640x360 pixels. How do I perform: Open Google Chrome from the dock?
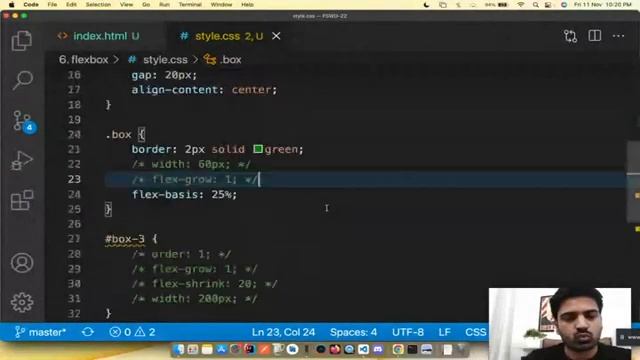coord(398,349)
